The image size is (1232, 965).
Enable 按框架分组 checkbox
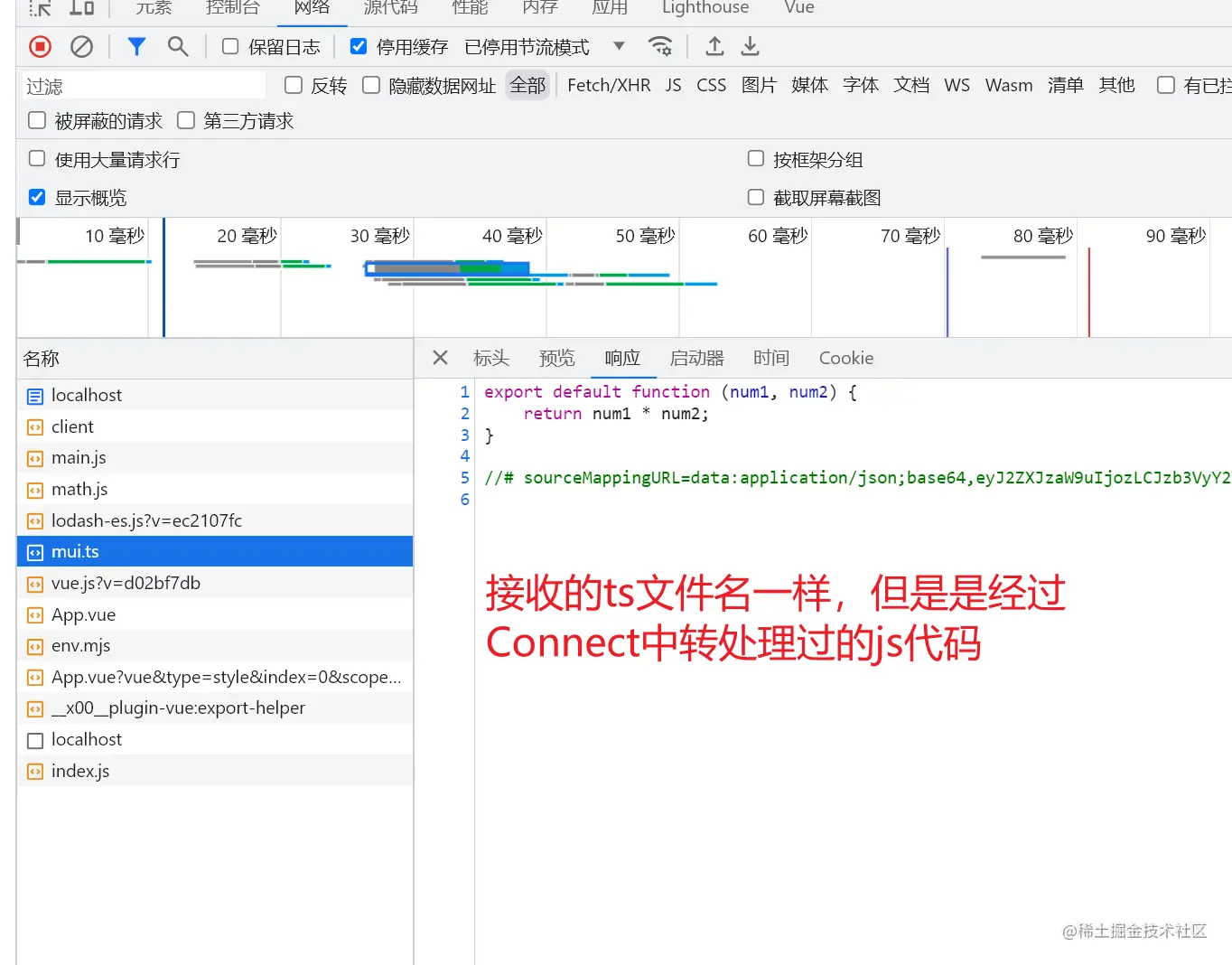coord(756,159)
